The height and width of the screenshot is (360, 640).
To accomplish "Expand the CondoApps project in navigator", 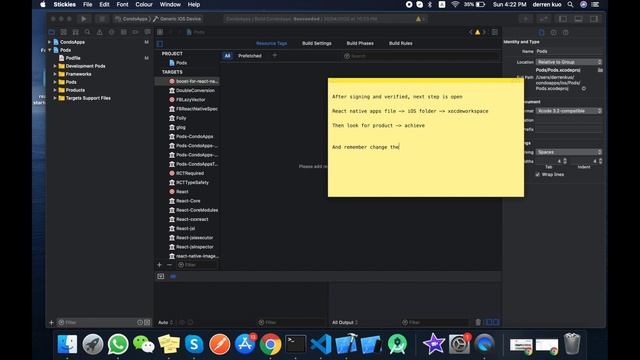I will [x=49, y=42].
